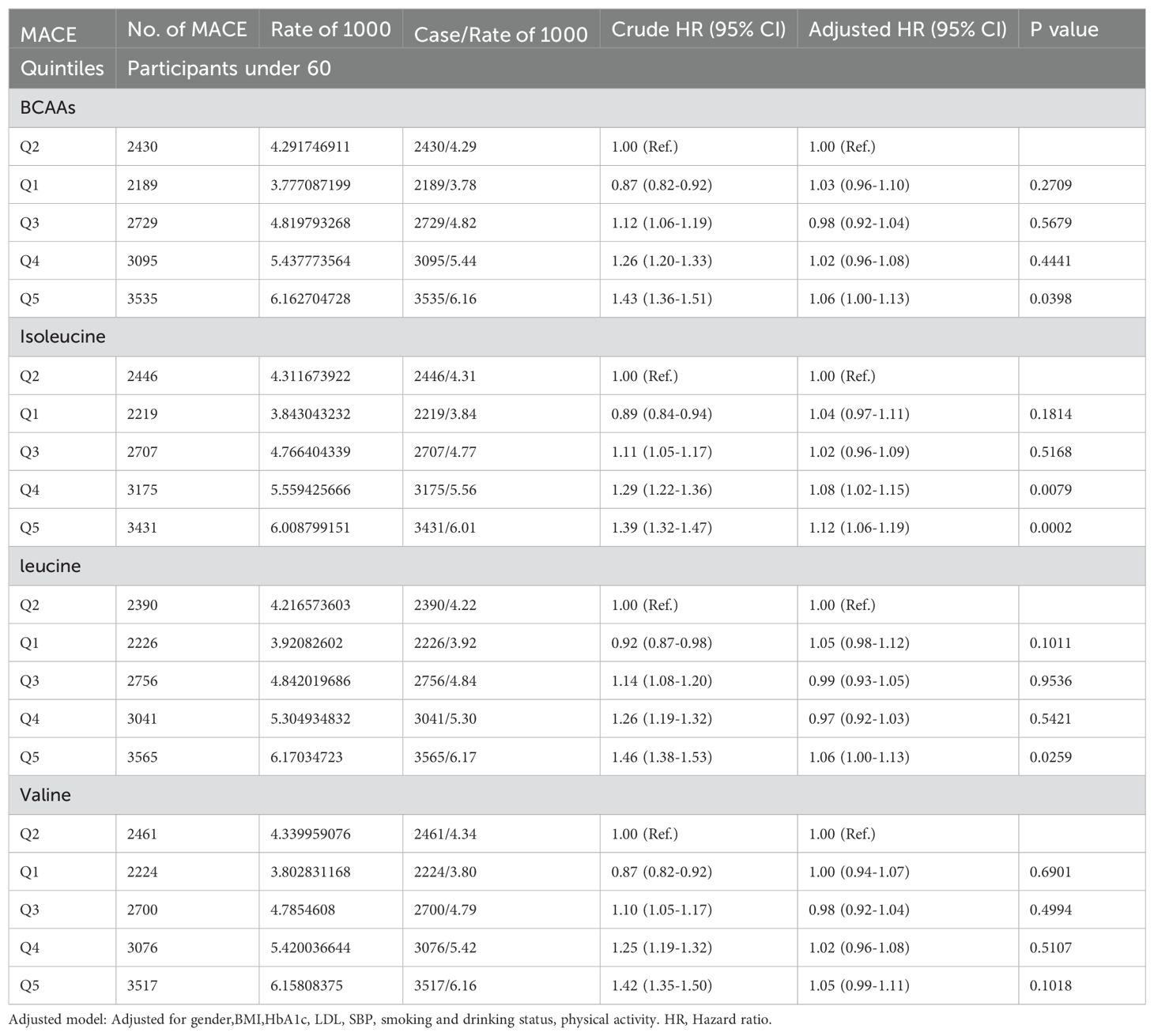Select rate value "3.843043232"

[x=311, y=414]
